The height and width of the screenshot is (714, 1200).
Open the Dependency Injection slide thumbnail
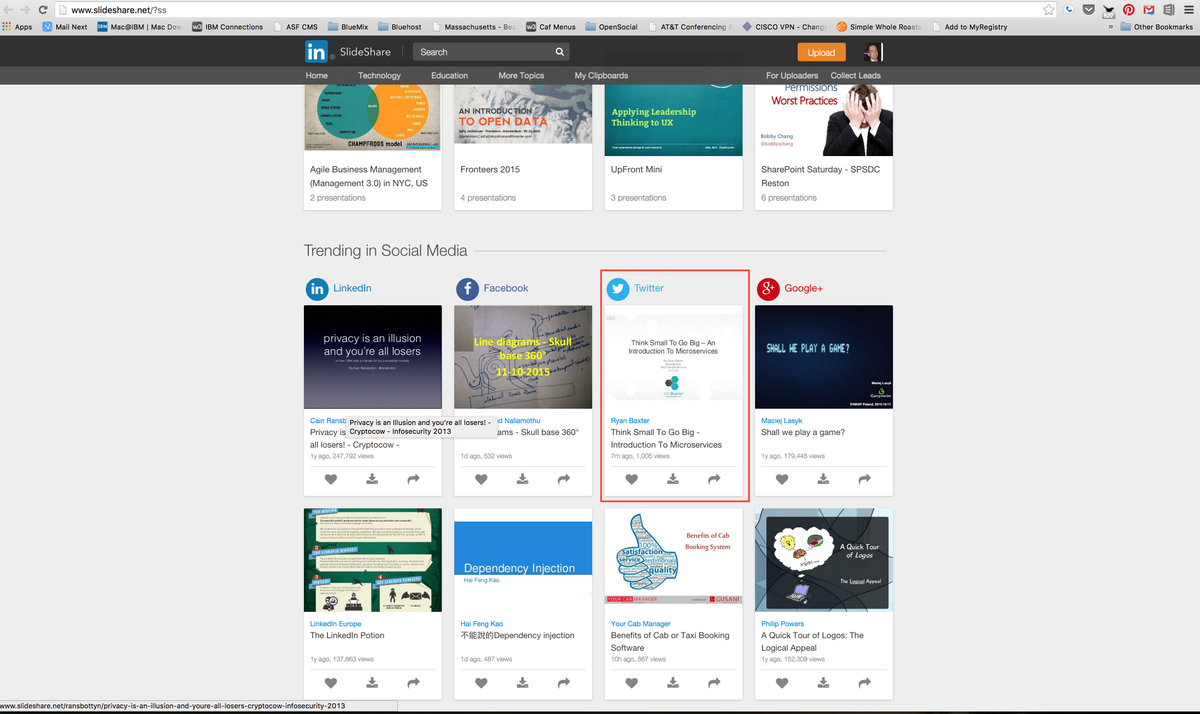point(523,560)
